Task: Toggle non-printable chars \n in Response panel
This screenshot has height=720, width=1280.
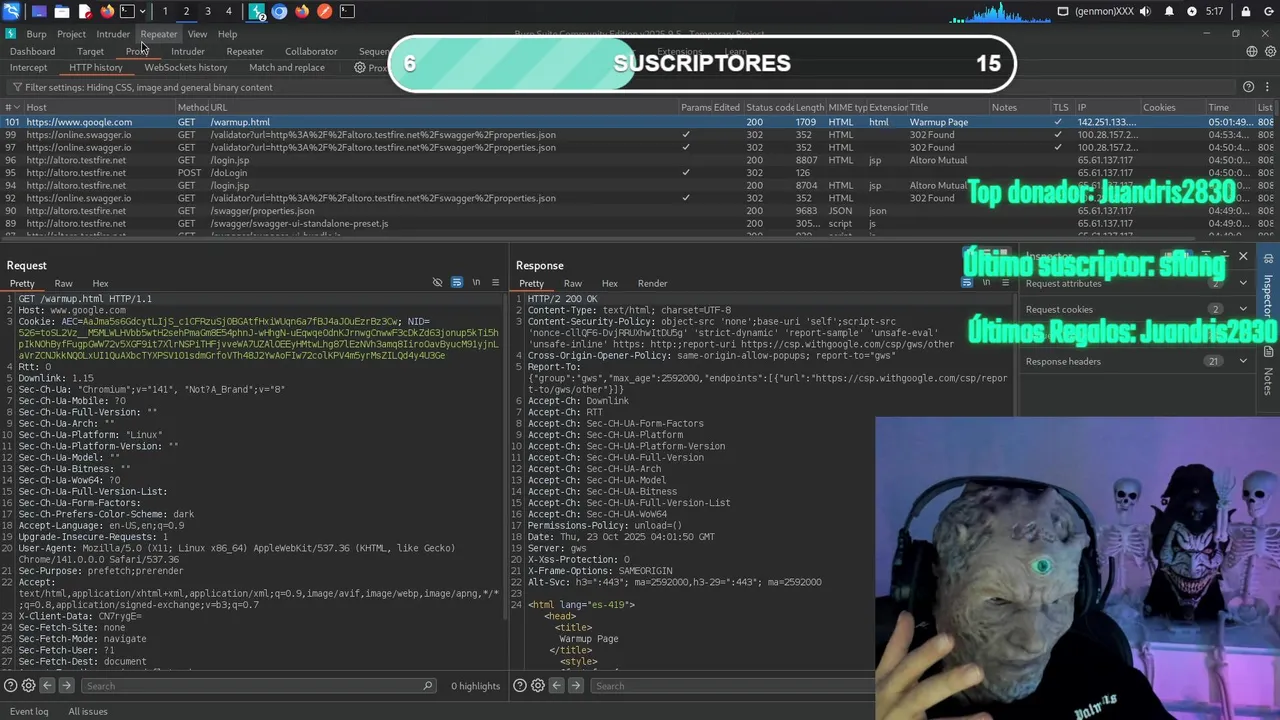Action: click(985, 283)
